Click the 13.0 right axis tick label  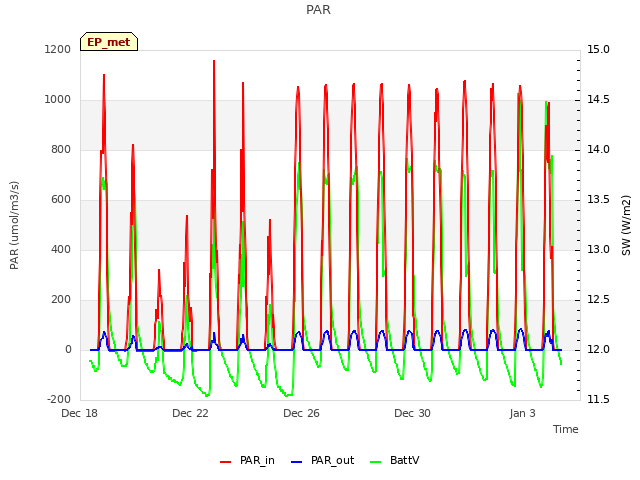(598, 249)
